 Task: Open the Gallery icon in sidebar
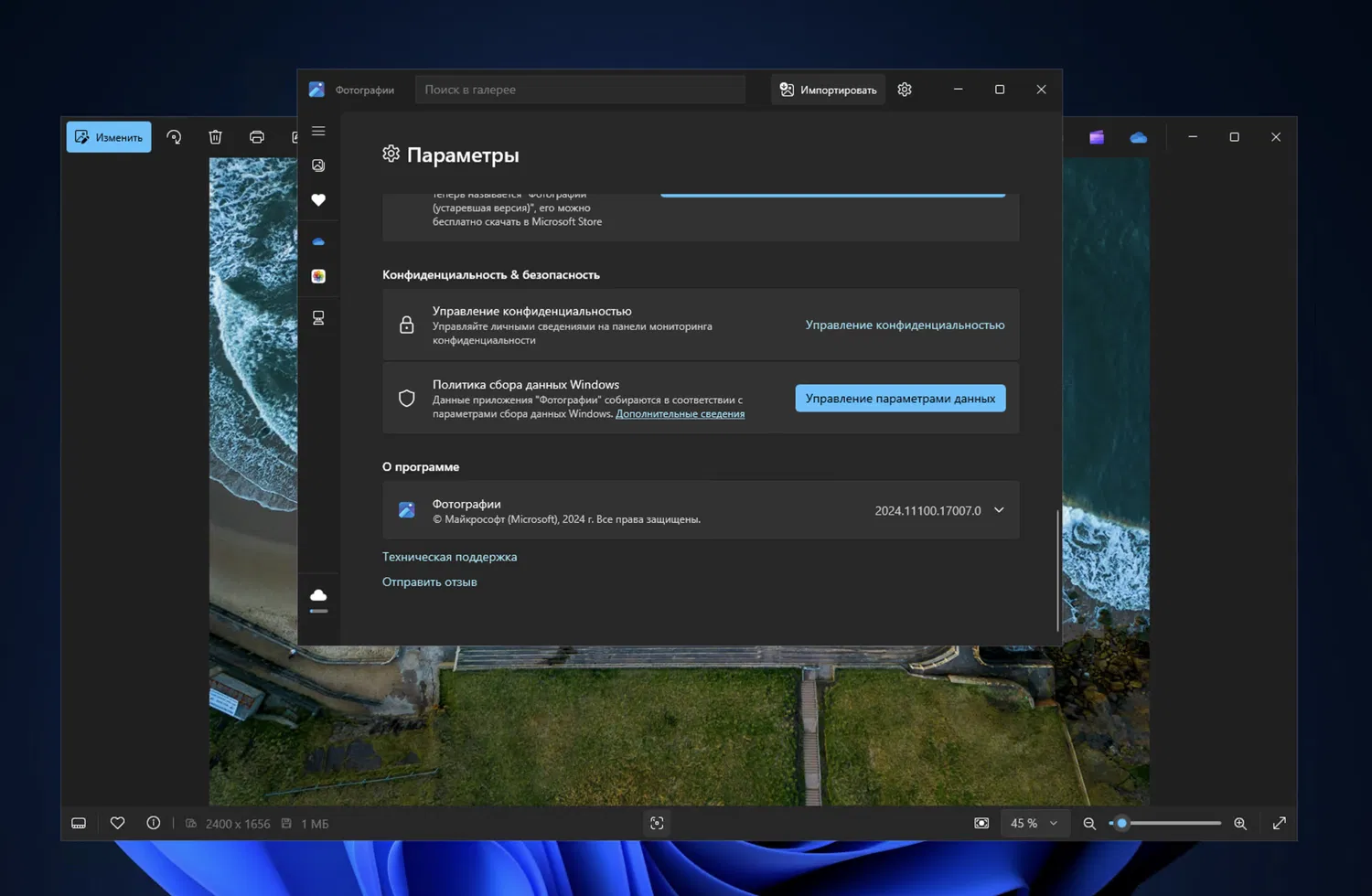coord(318,165)
